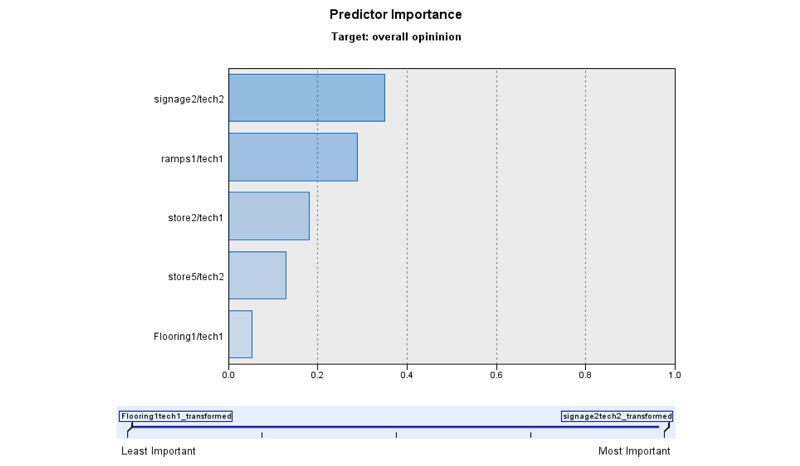Click the store2/tech1 axis label
800x466 pixels.
194,217
